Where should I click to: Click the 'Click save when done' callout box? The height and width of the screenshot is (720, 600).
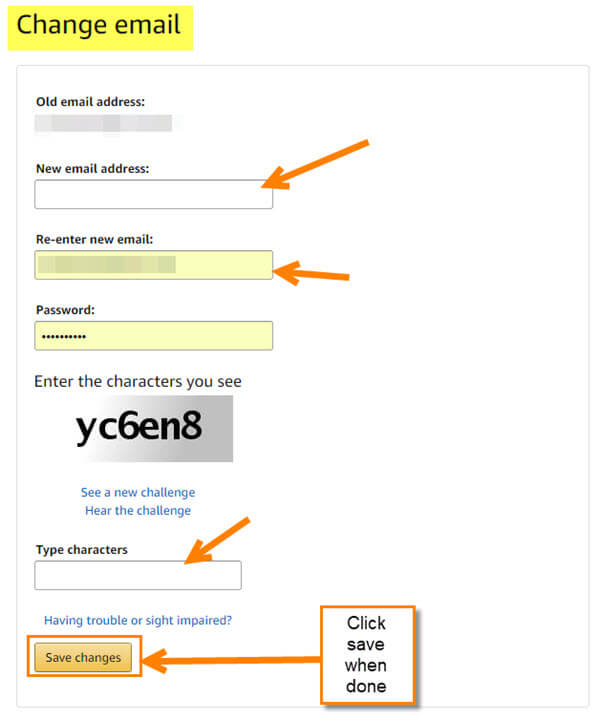point(367,655)
